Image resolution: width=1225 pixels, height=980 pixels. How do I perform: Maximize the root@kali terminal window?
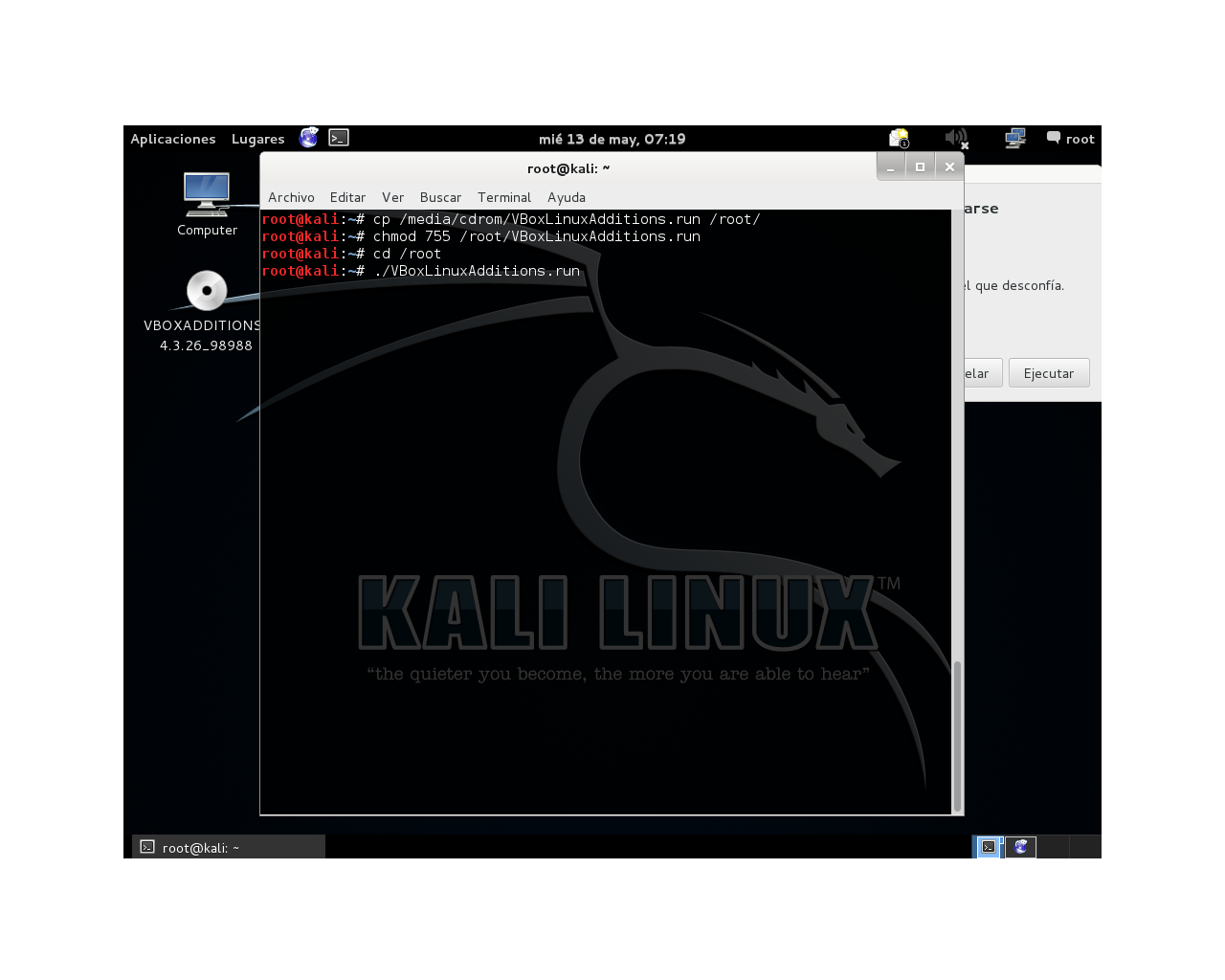point(920,167)
